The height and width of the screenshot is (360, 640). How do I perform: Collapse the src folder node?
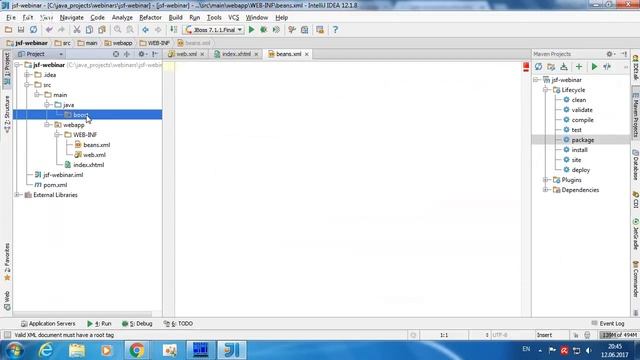pos(27,85)
